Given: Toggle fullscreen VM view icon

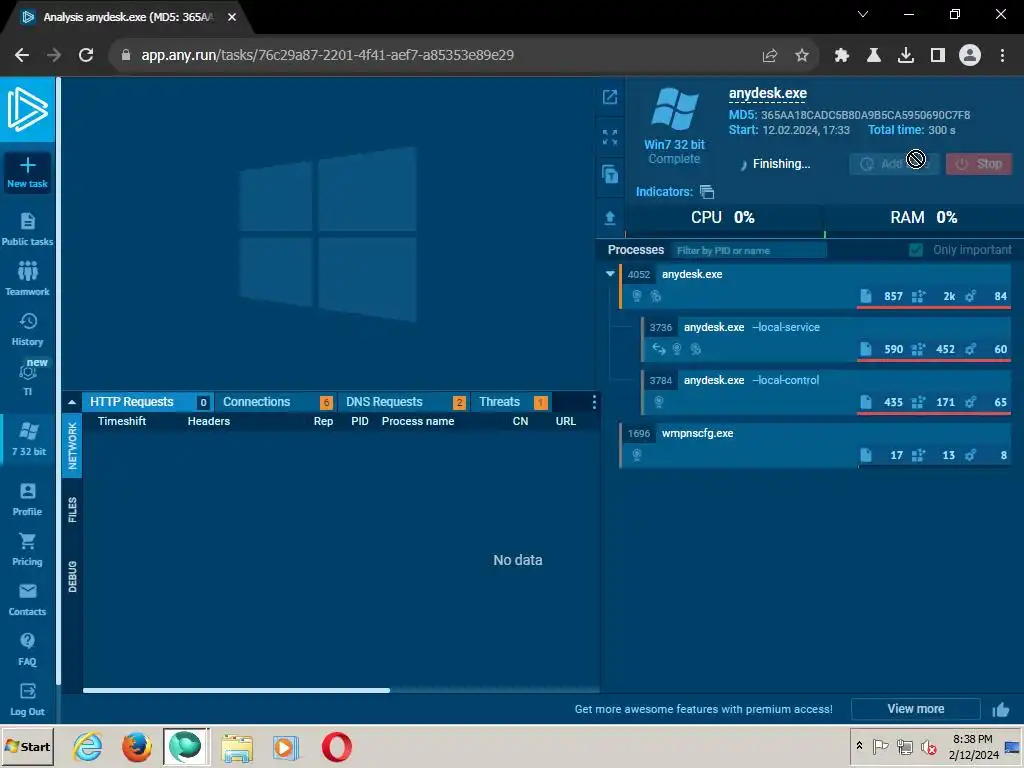Looking at the screenshot, I should (610, 136).
